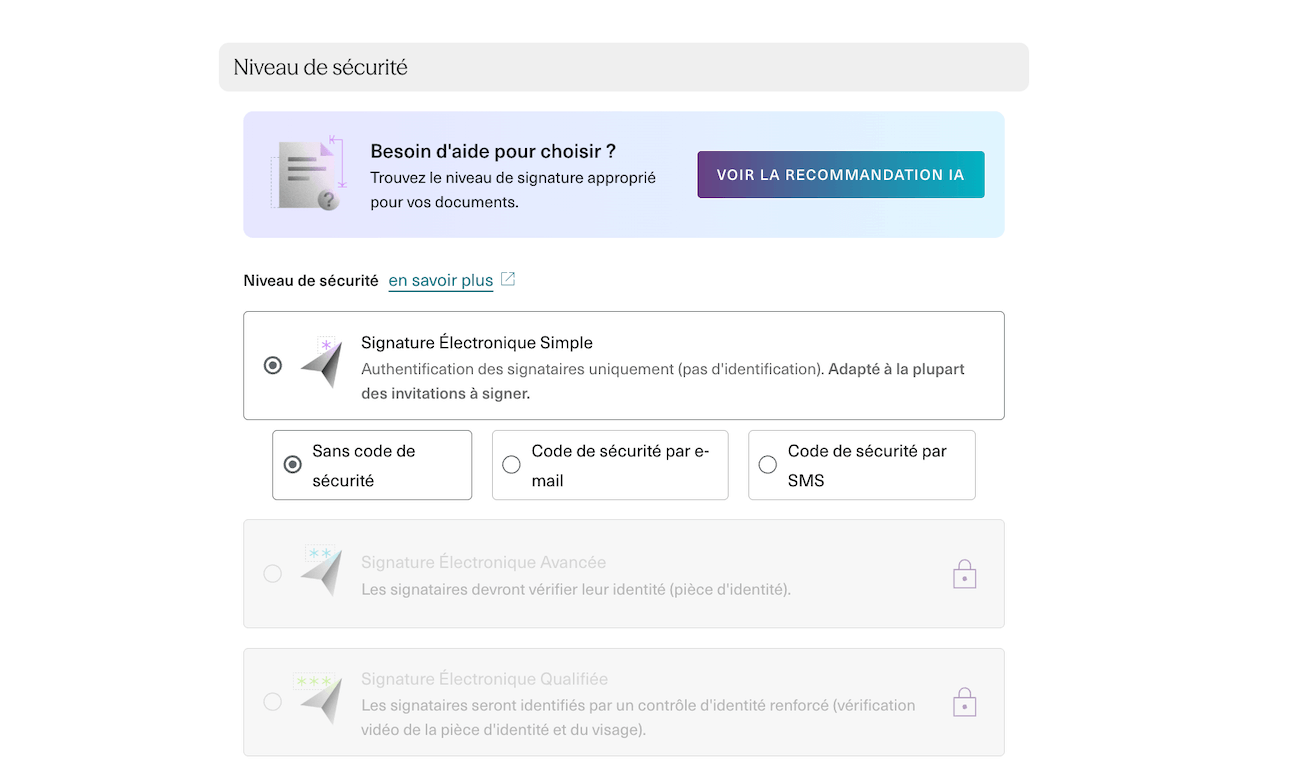
Task: Click the document help illustration icon
Action: (308, 175)
